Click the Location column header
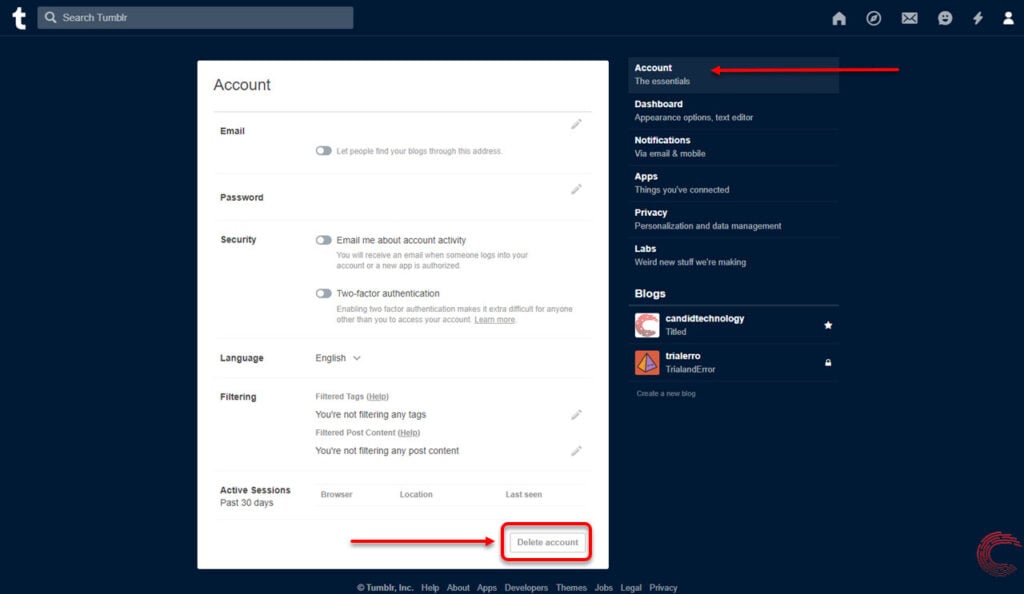The image size is (1024, 594). pos(416,494)
